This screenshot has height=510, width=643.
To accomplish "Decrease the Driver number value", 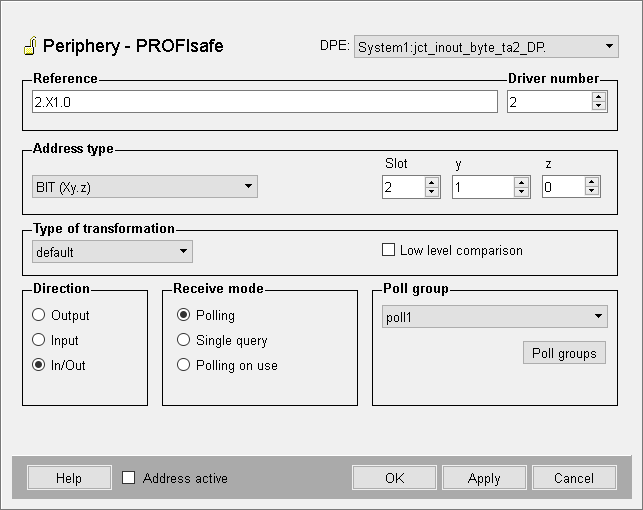I will pos(599,106).
